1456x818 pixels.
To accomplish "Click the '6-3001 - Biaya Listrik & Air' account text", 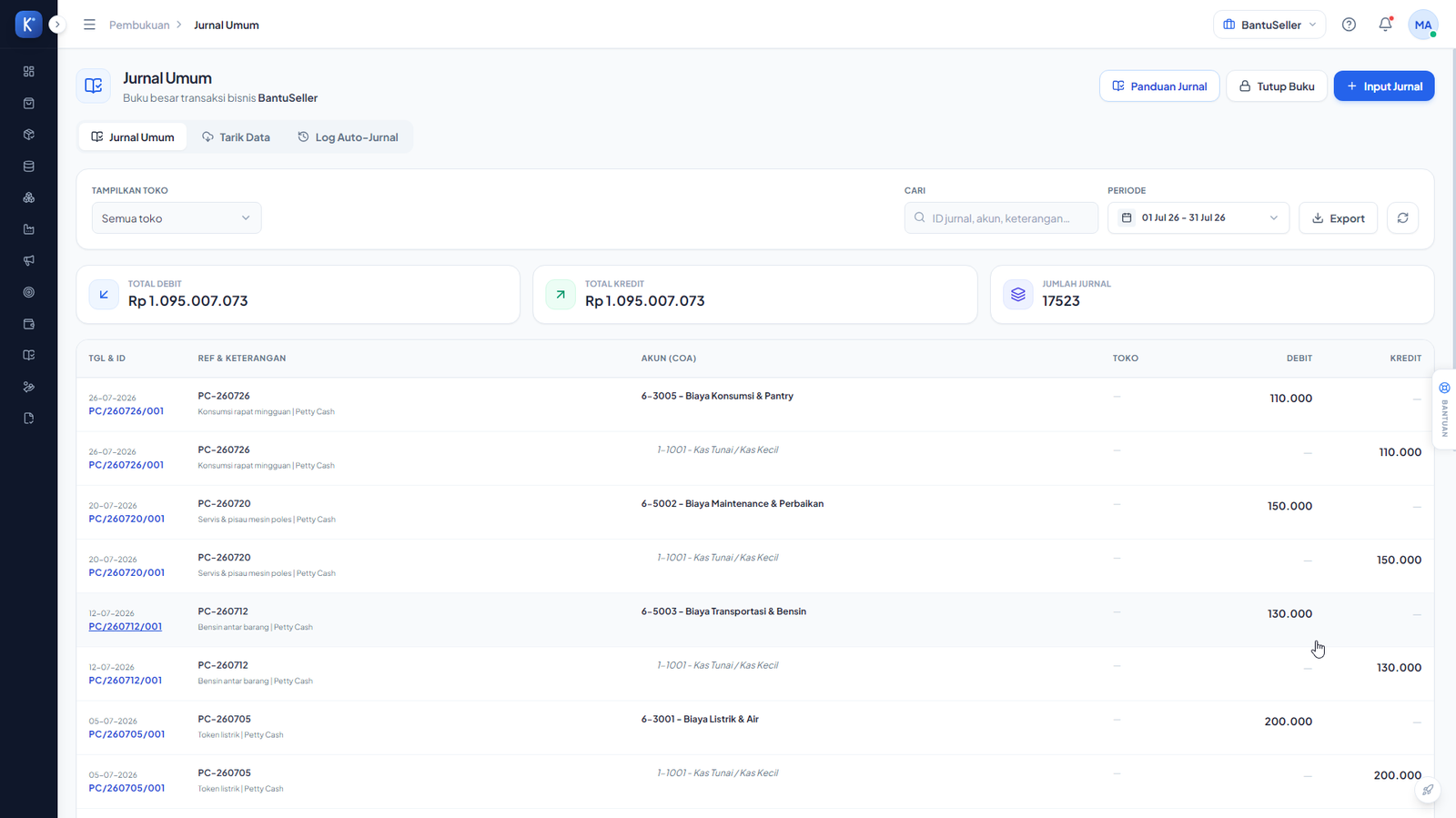I will 700,720.
